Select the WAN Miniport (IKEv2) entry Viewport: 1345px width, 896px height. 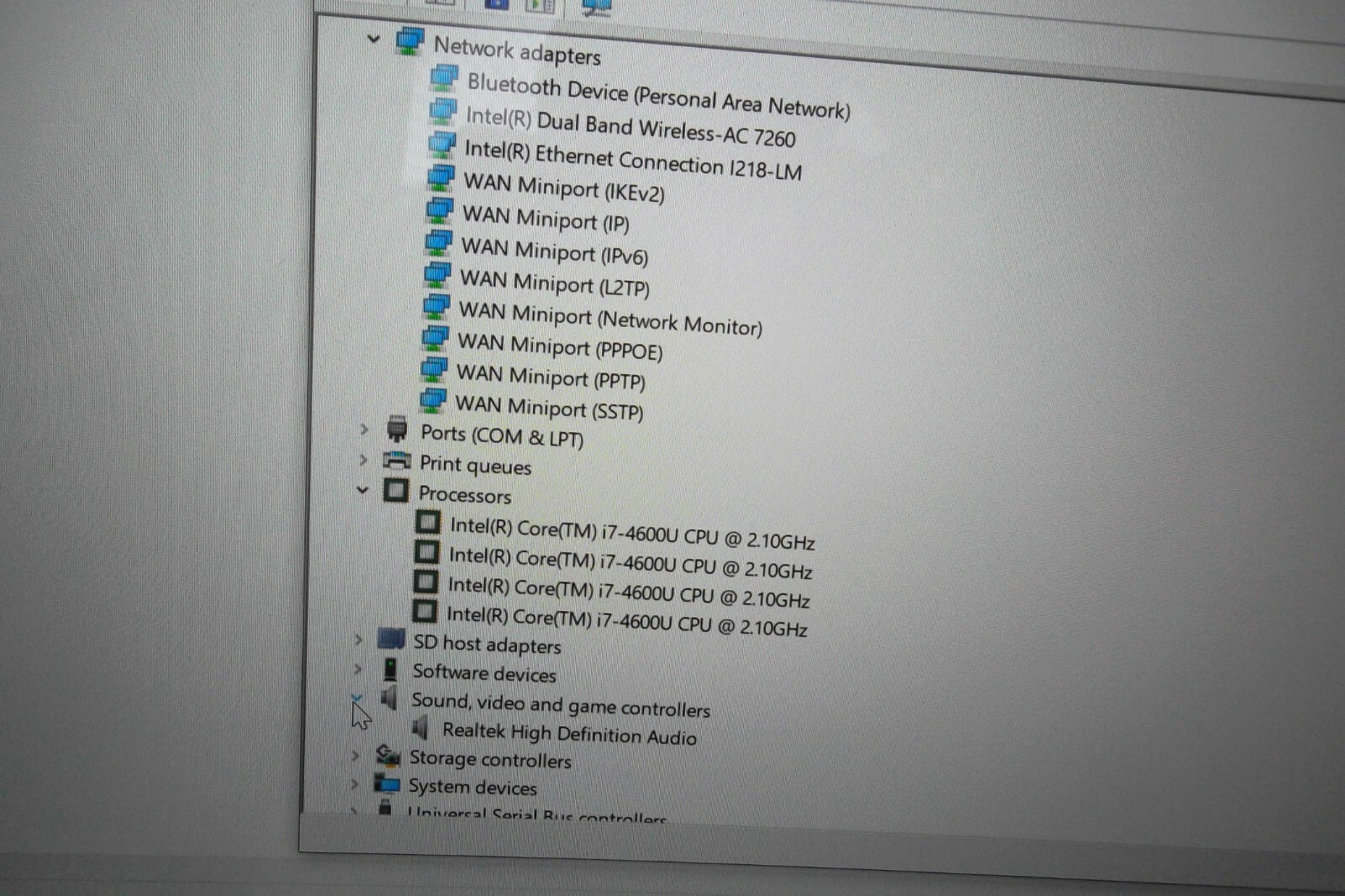(563, 187)
